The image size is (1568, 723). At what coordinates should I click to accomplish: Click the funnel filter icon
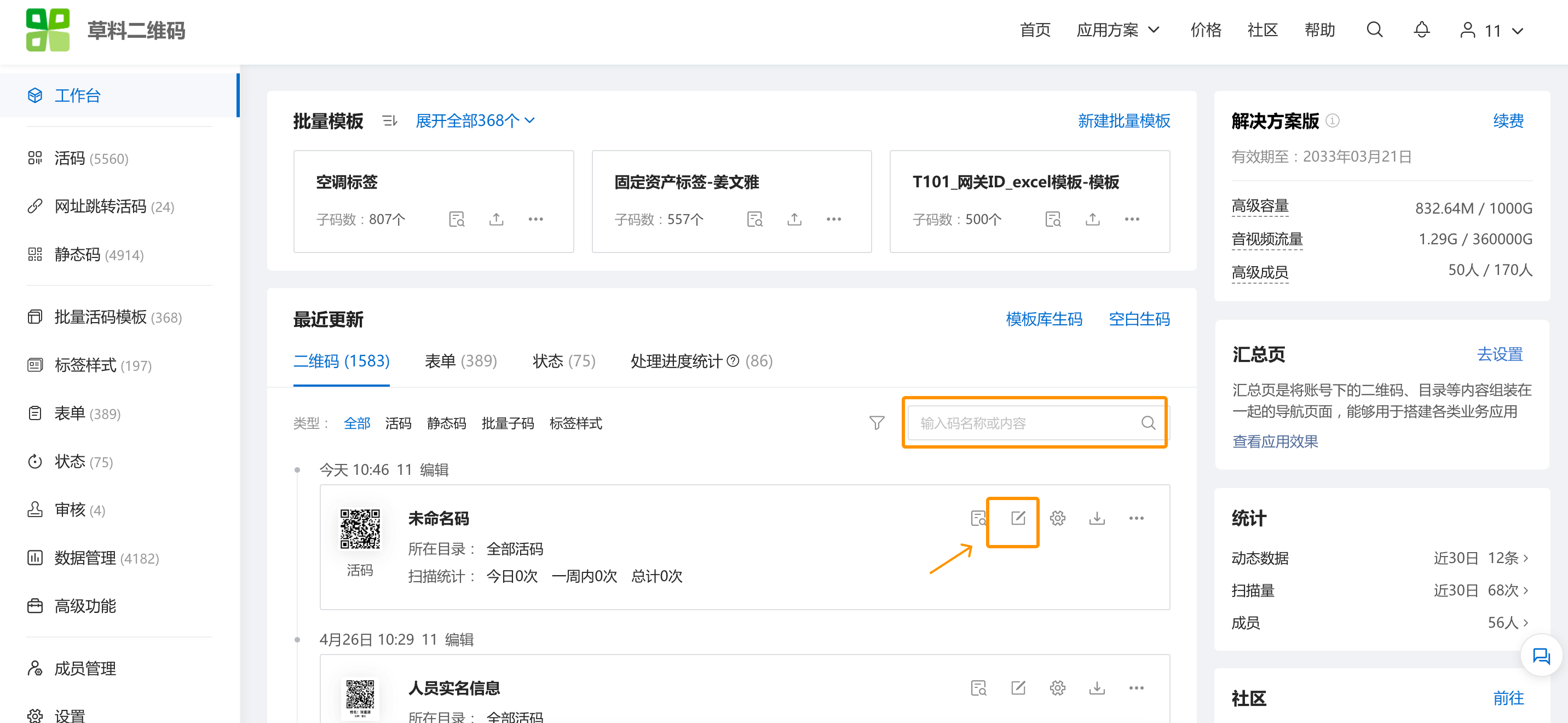click(x=877, y=423)
